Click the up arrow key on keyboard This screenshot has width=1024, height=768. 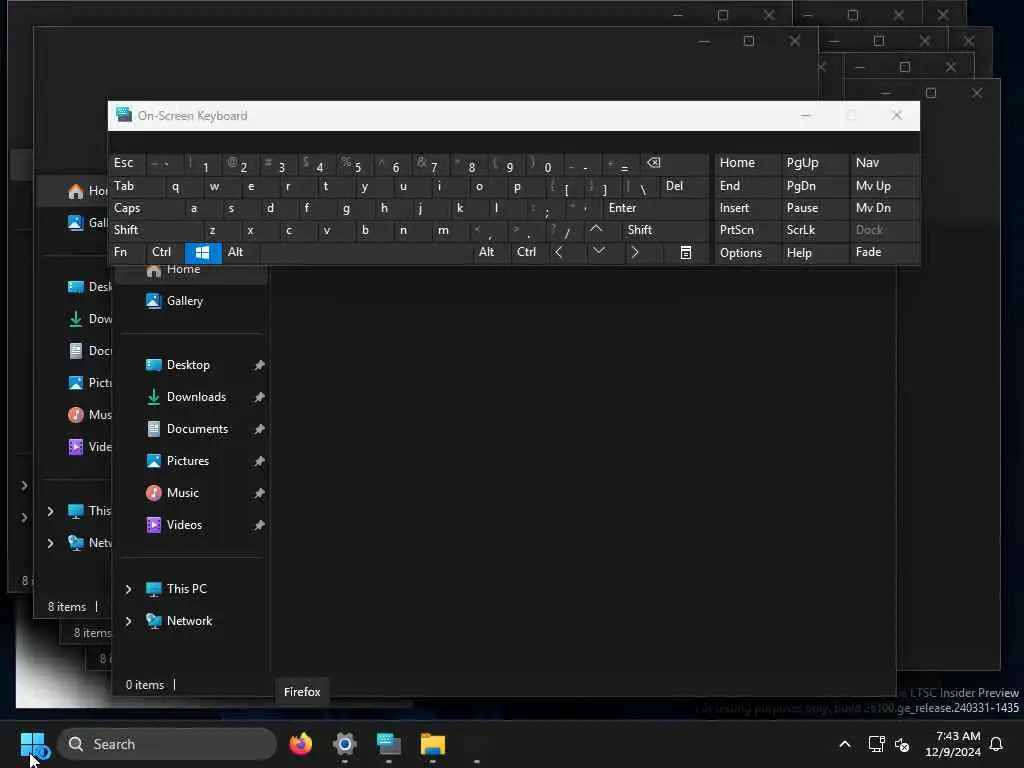596,229
